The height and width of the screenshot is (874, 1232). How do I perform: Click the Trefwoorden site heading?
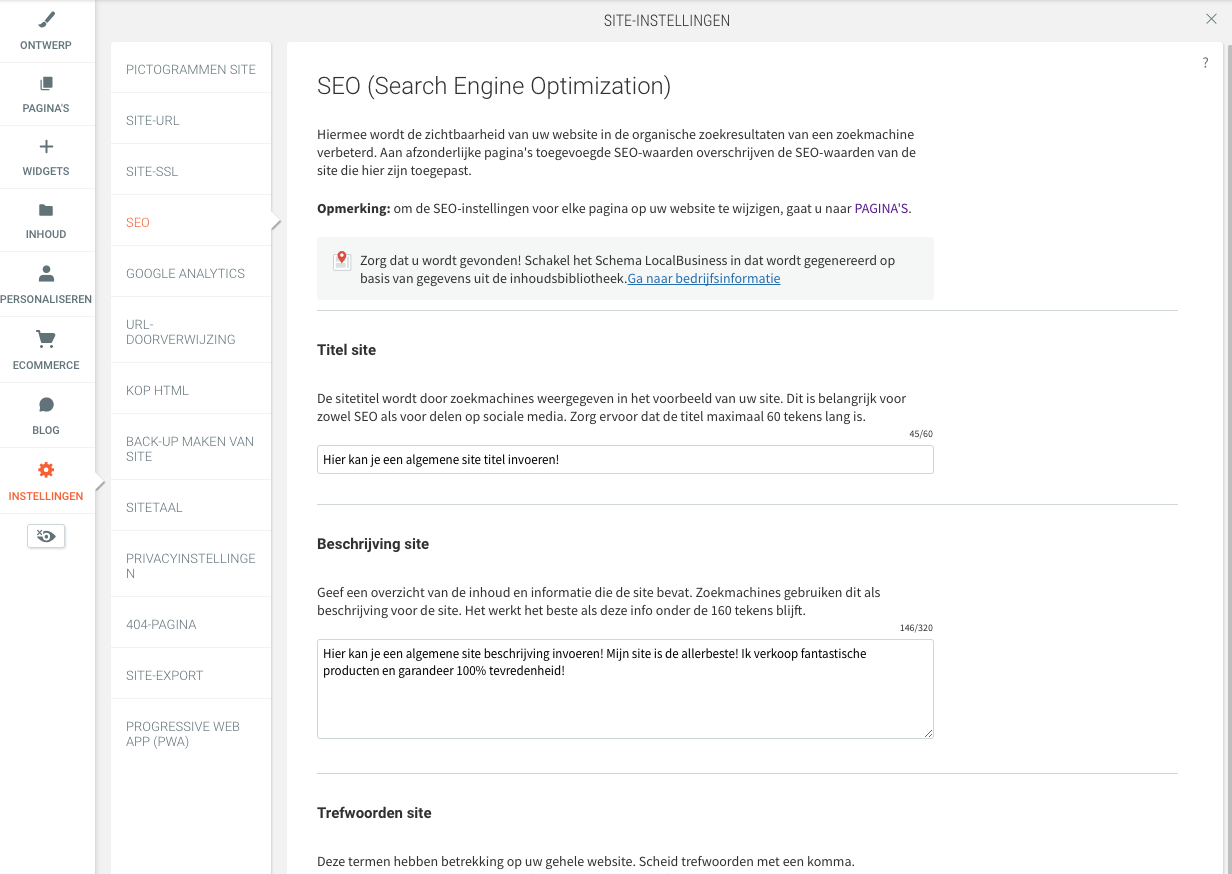(x=374, y=813)
